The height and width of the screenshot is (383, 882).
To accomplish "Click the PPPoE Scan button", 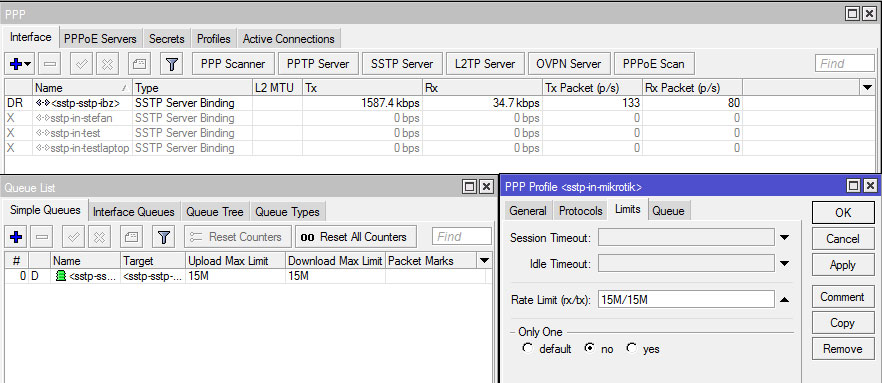I will [x=654, y=64].
